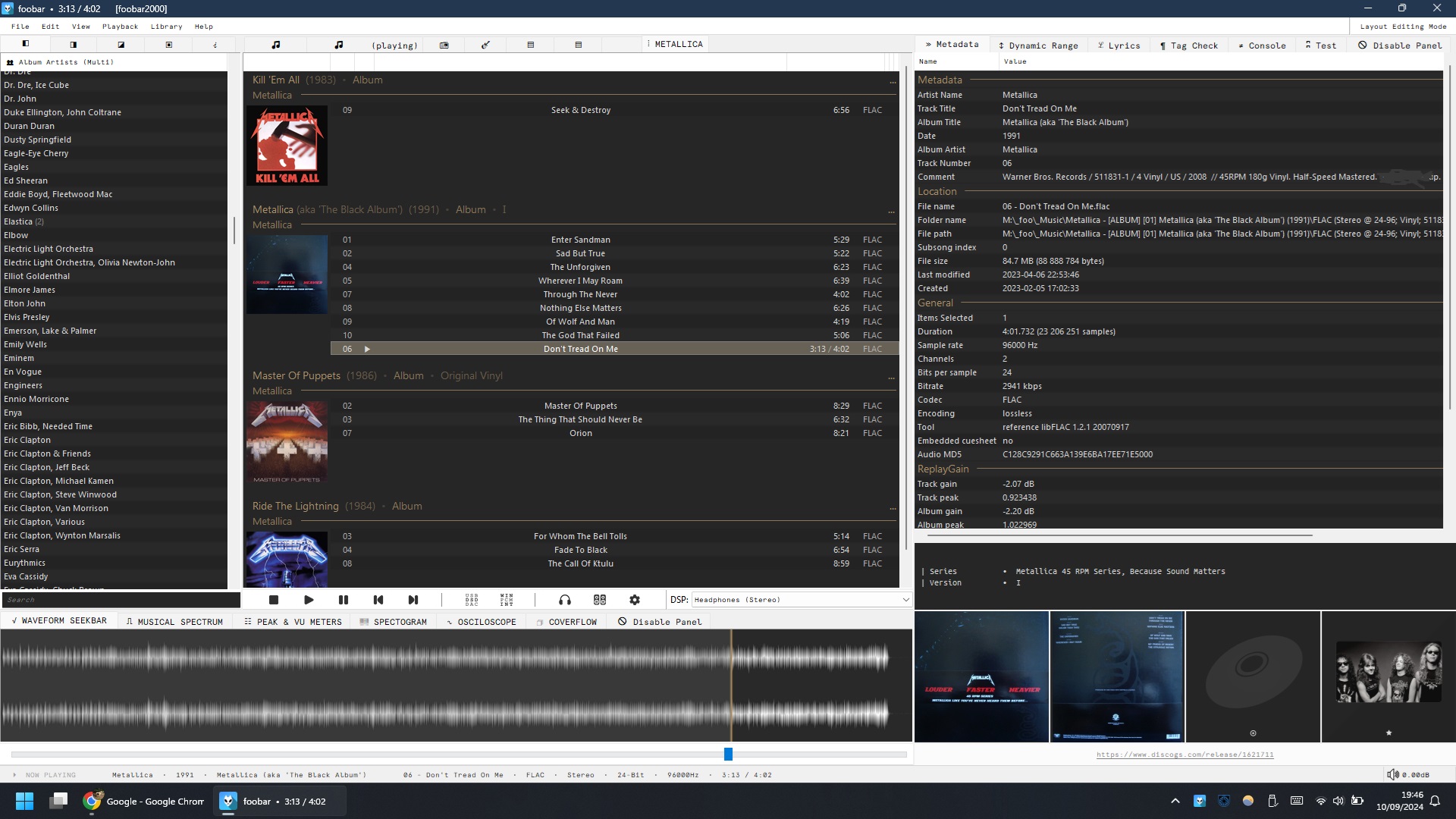Open settings via the gear icon
The height and width of the screenshot is (819, 1456).
[635, 600]
